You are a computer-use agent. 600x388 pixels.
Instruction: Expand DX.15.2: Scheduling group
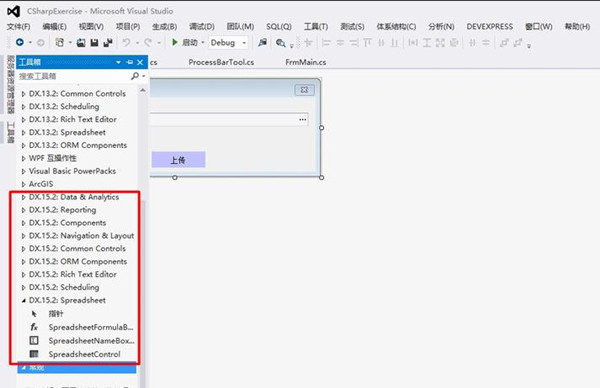click(x=23, y=288)
